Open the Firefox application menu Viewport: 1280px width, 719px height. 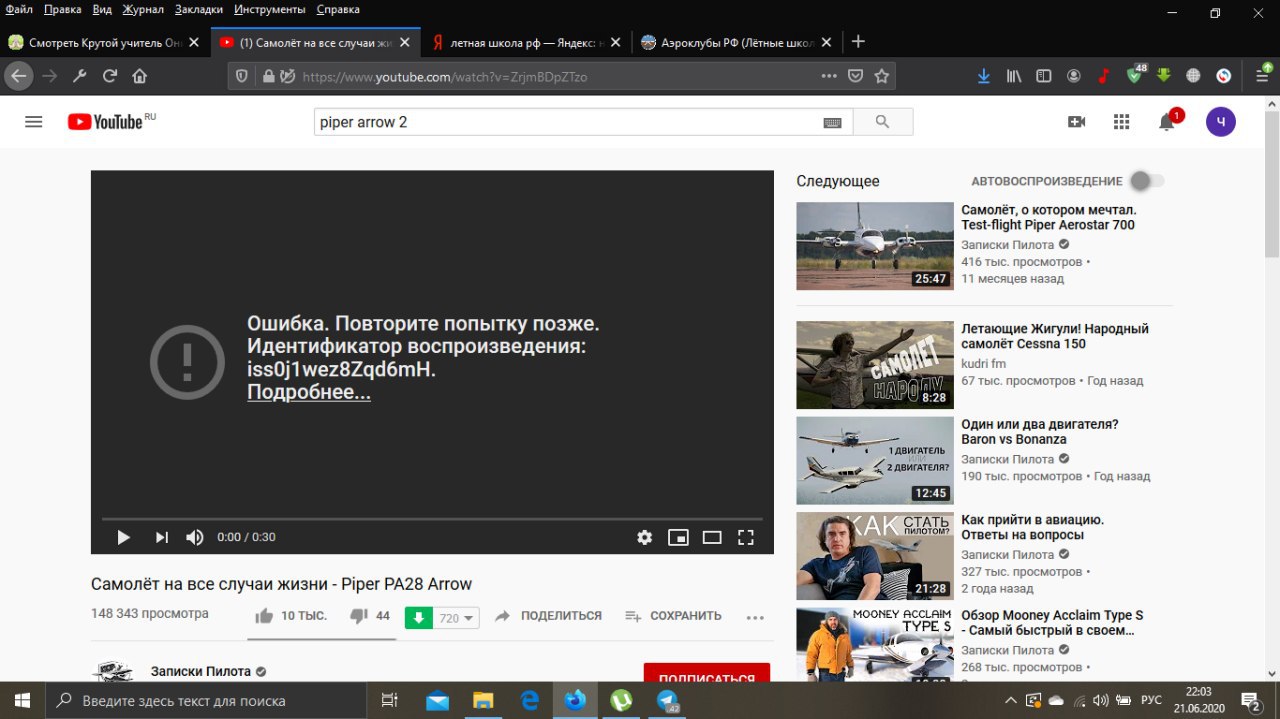[1263, 76]
